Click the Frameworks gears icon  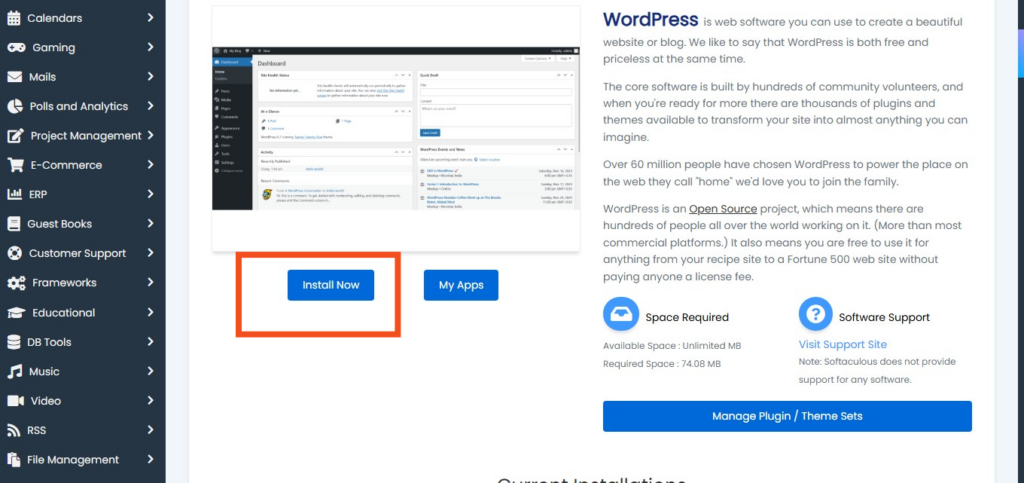coord(16,283)
